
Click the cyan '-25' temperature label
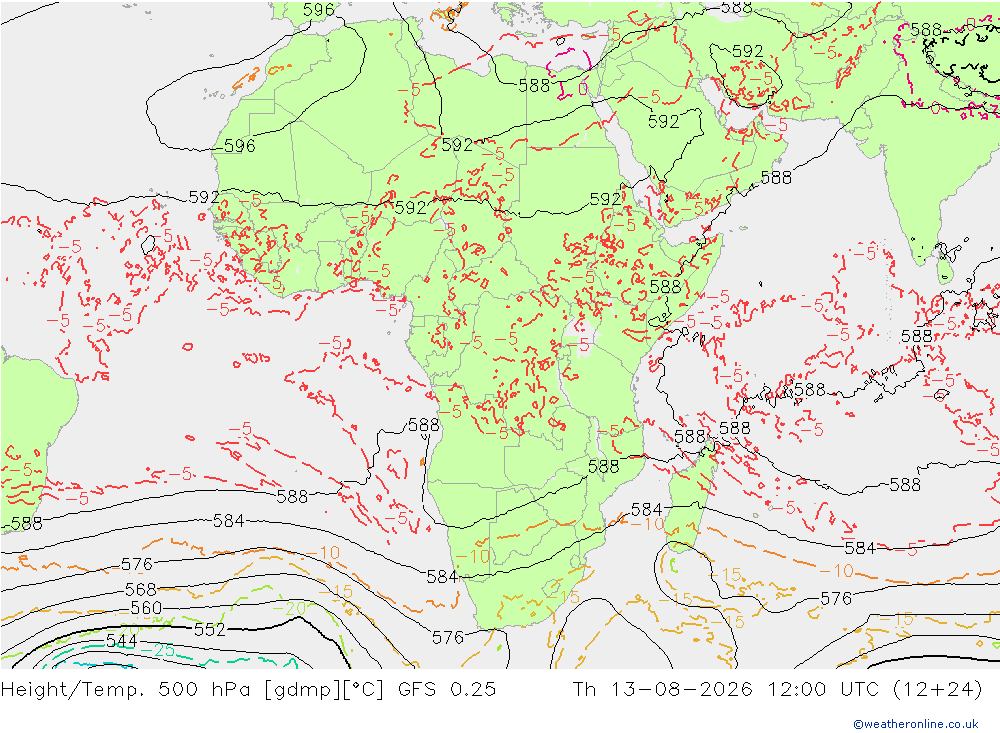(158, 650)
